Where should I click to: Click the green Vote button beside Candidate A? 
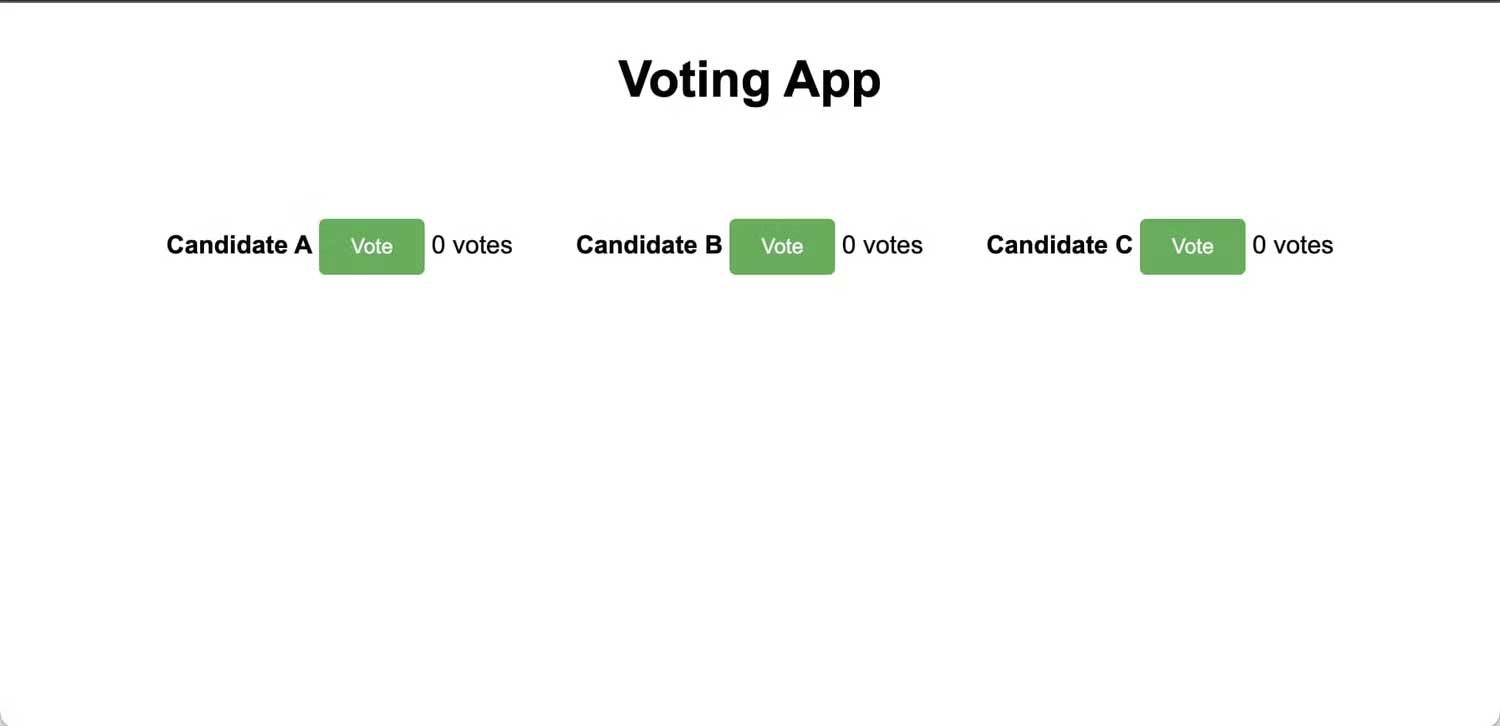point(371,246)
